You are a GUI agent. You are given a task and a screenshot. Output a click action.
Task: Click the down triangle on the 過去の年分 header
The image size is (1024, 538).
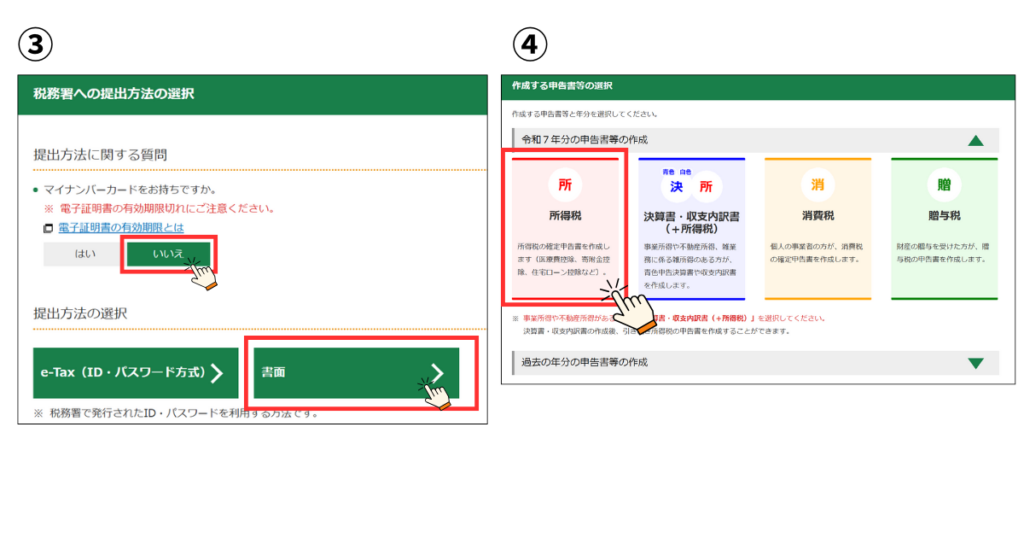point(976,363)
